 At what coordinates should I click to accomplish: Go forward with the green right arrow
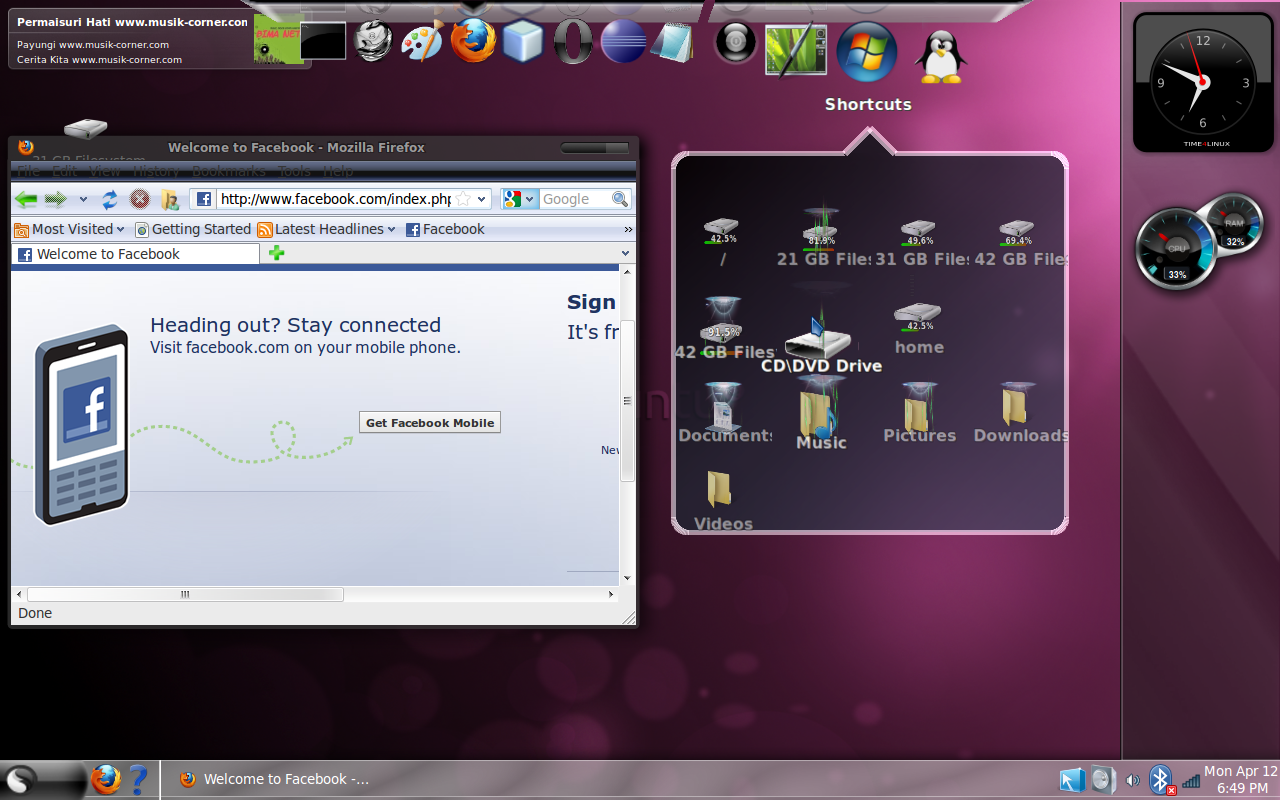(x=56, y=199)
